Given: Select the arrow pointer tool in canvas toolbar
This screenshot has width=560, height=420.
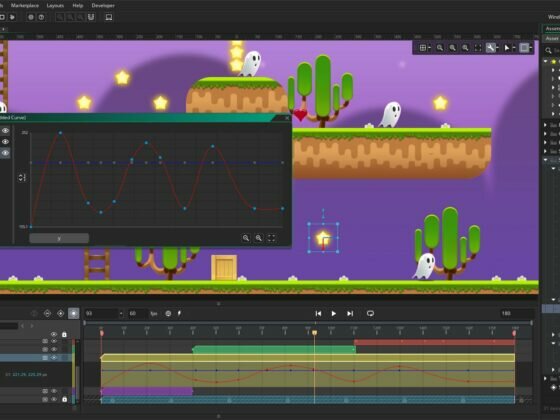Looking at the screenshot, I should [x=507, y=48].
